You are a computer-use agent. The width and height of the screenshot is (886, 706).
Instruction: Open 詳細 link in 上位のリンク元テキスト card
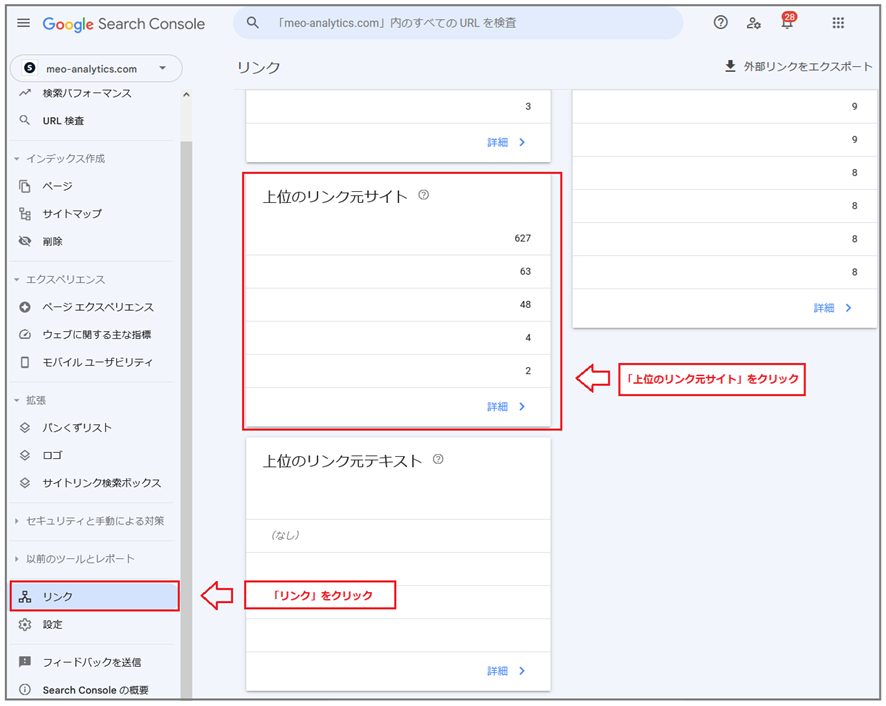(x=506, y=671)
